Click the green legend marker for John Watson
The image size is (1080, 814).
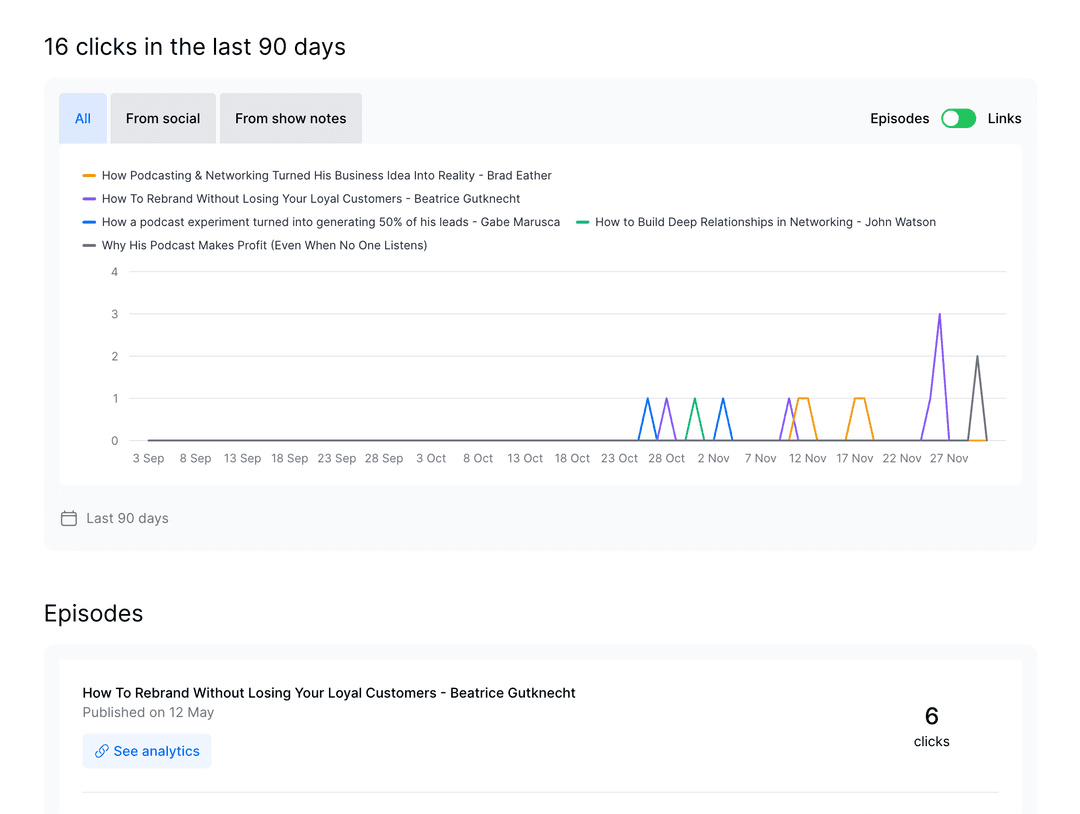point(583,222)
